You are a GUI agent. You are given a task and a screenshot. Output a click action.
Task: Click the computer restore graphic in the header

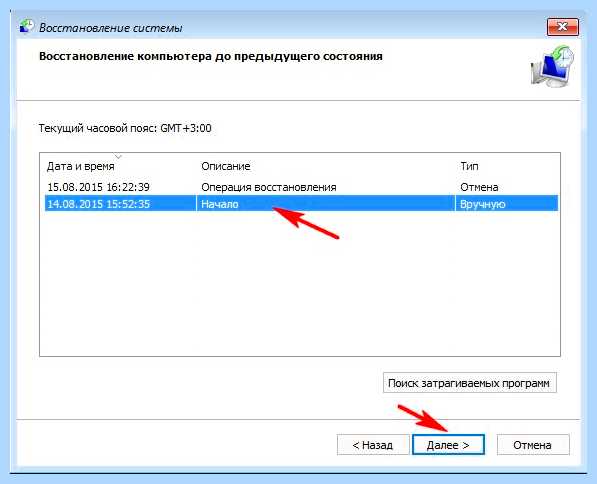pos(552,66)
